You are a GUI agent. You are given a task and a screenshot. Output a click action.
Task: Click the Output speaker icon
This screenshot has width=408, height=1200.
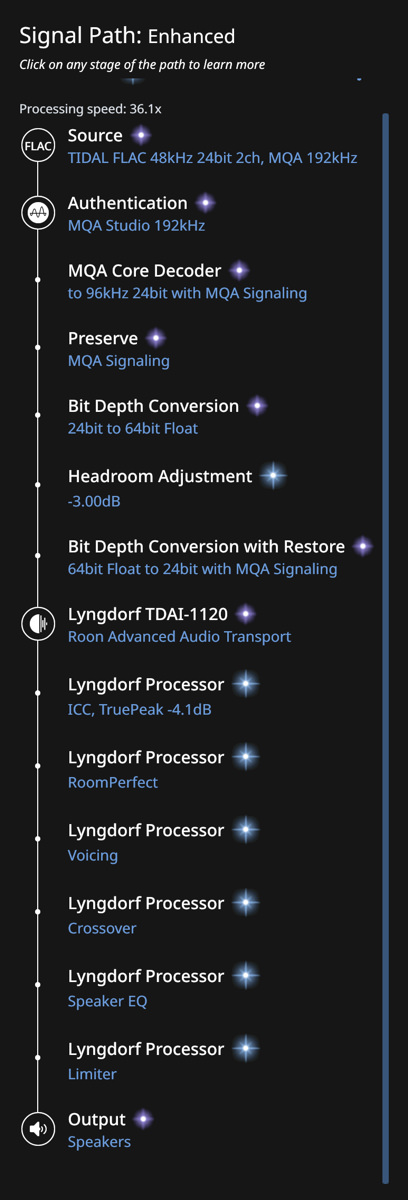coord(38,1130)
